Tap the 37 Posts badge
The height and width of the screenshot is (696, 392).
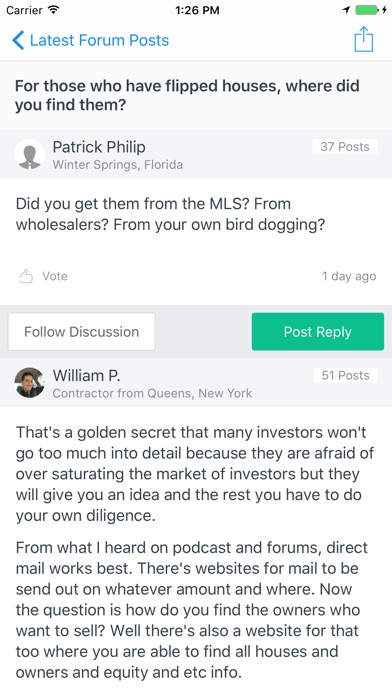coord(345,147)
